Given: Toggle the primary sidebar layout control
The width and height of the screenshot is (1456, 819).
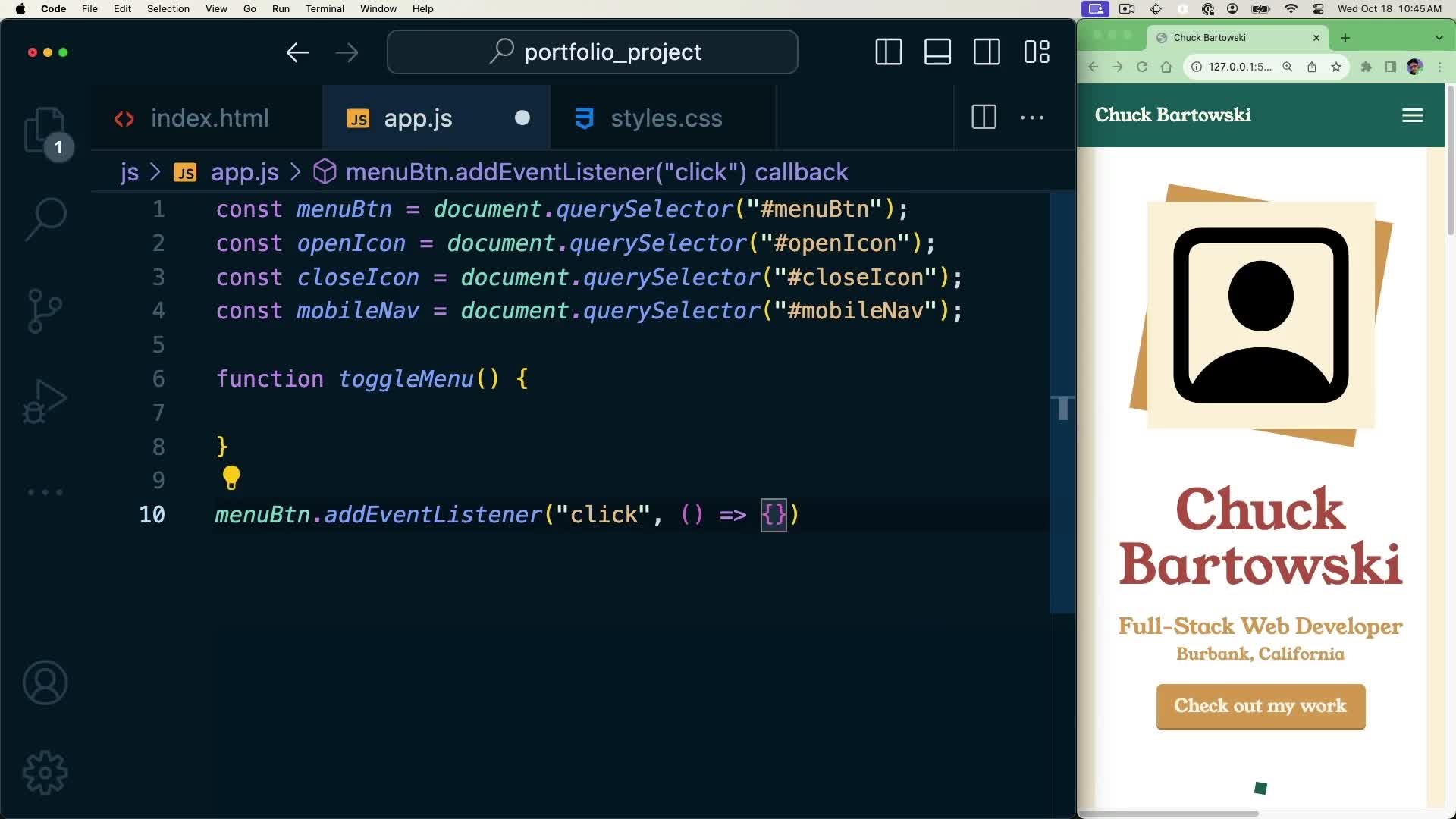Looking at the screenshot, I should coord(889,52).
